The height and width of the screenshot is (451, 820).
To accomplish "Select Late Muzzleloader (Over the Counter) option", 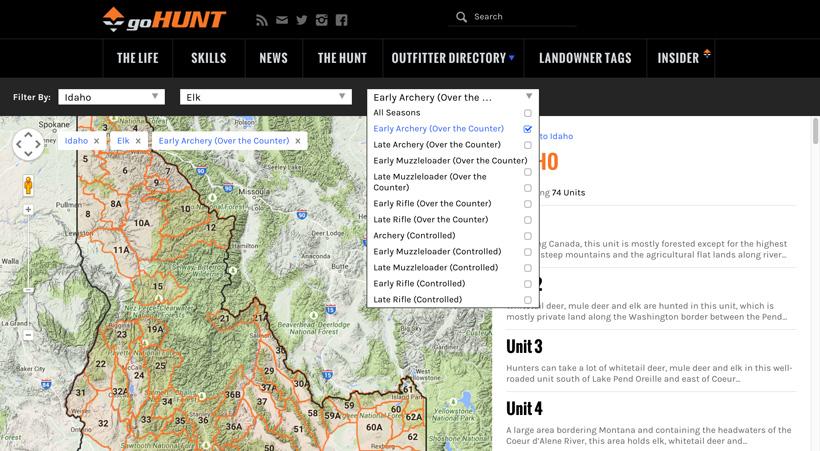I will 430,182.
